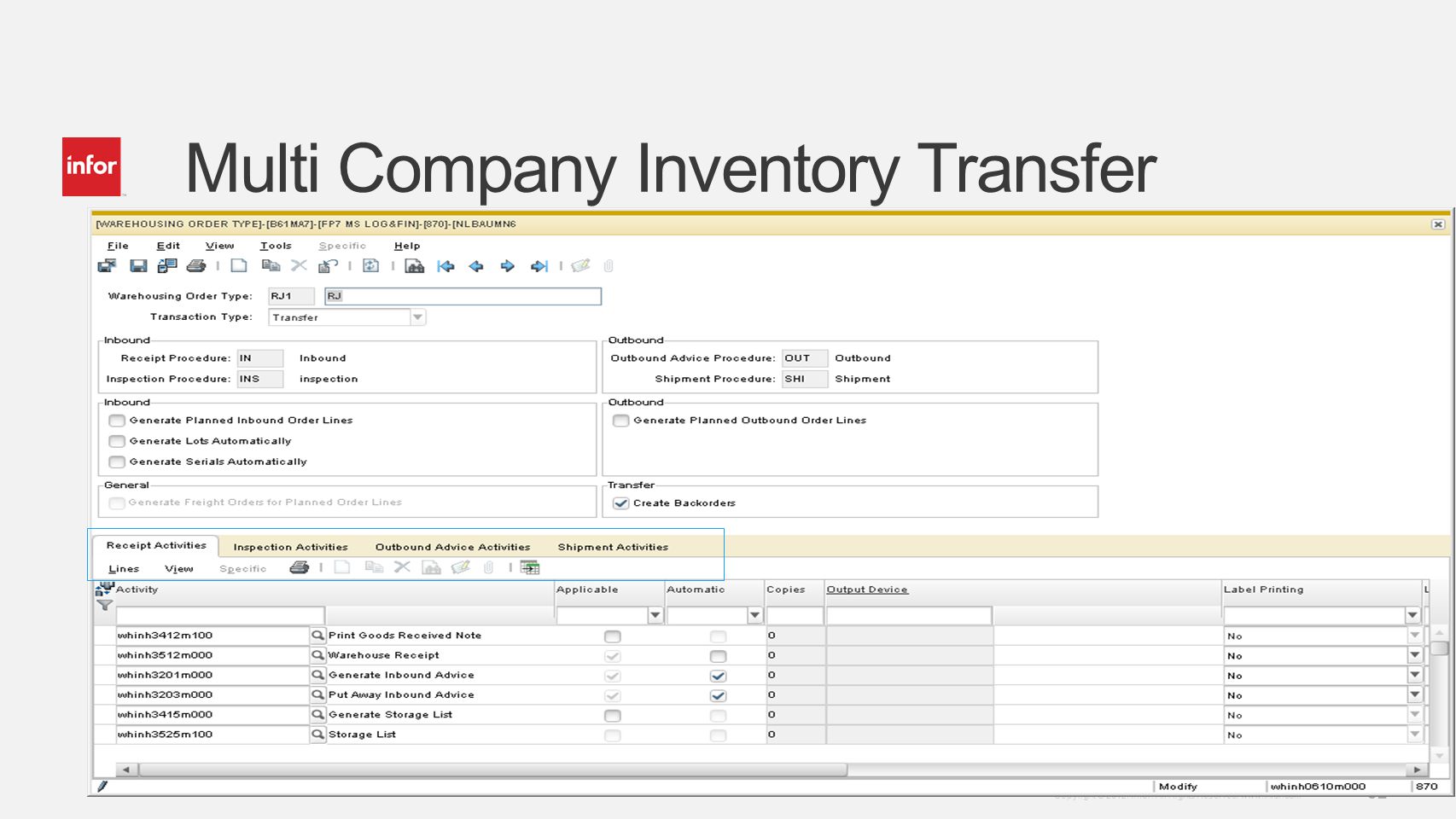Go to last record arrow icon

(x=539, y=266)
